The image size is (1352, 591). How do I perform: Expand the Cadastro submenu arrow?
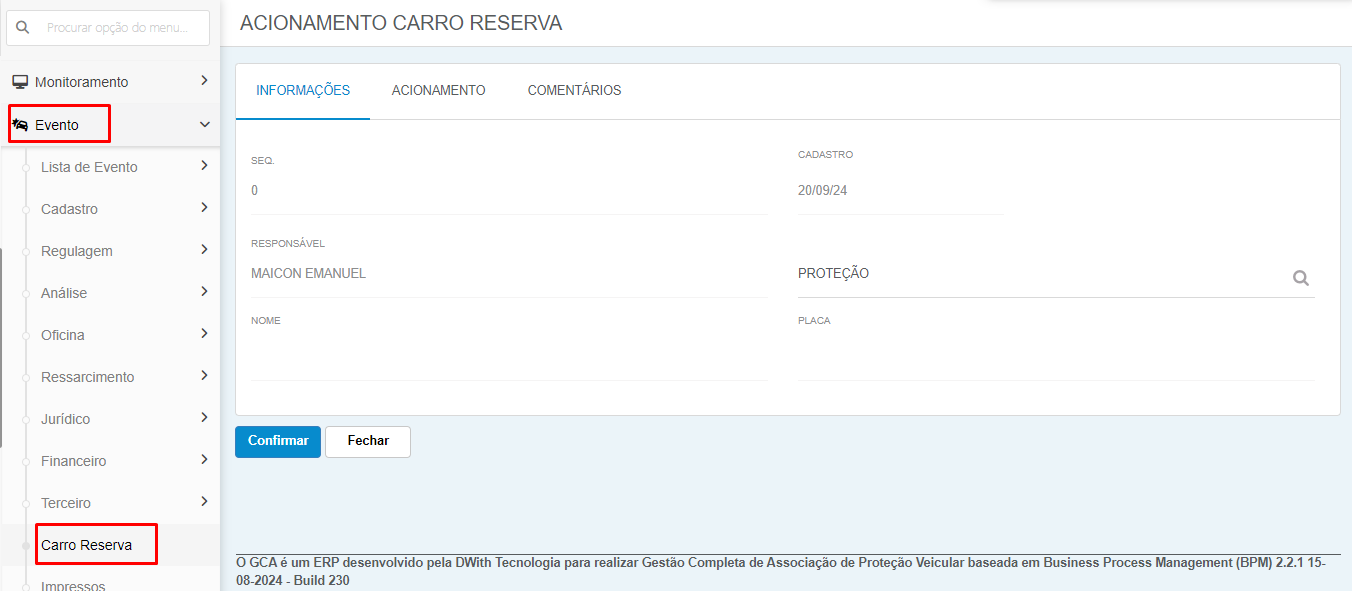click(204, 208)
